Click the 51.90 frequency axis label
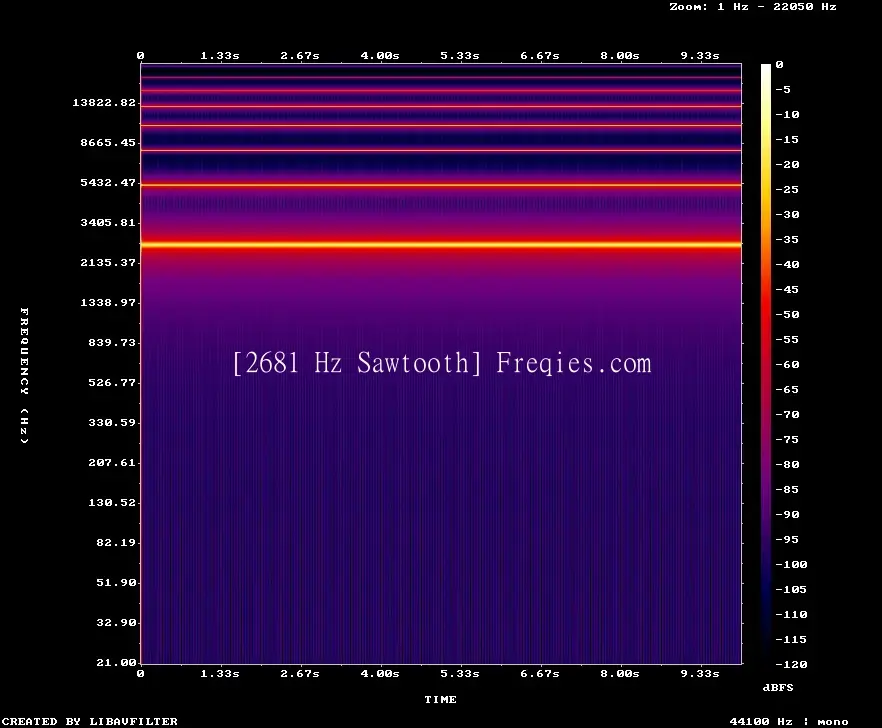This screenshot has height=728, width=882. point(116,582)
